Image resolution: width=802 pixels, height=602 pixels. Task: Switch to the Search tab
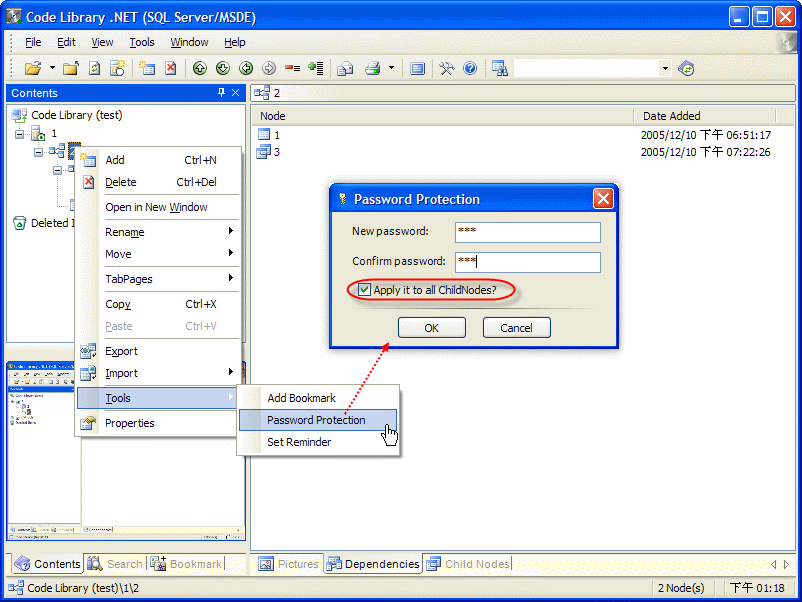tap(115, 564)
